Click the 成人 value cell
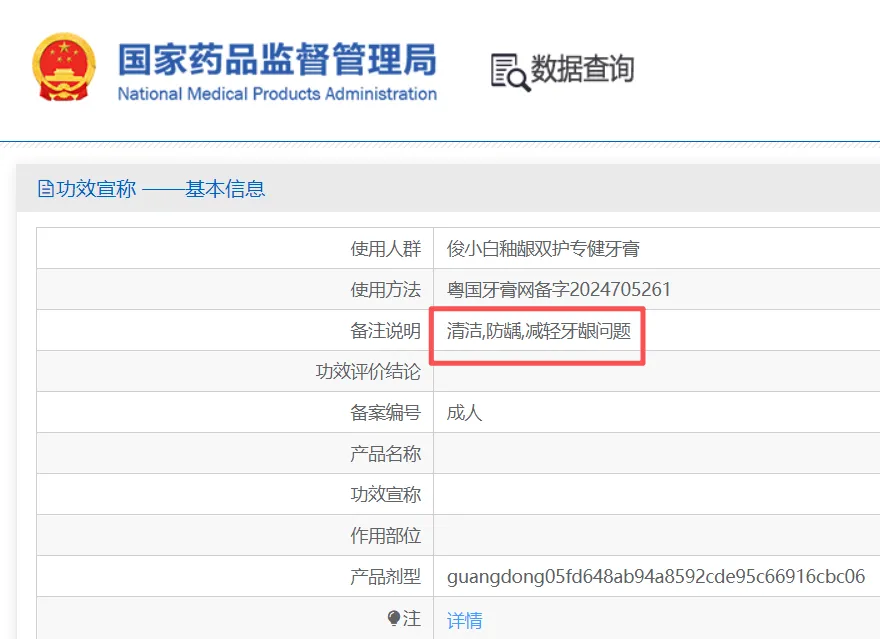Image resolution: width=880 pixels, height=639 pixels. pyautogui.click(x=465, y=412)
